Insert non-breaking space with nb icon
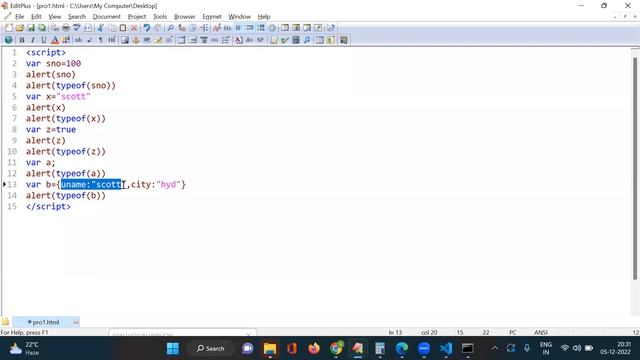The image size is (640, 360). pos(78,40)
